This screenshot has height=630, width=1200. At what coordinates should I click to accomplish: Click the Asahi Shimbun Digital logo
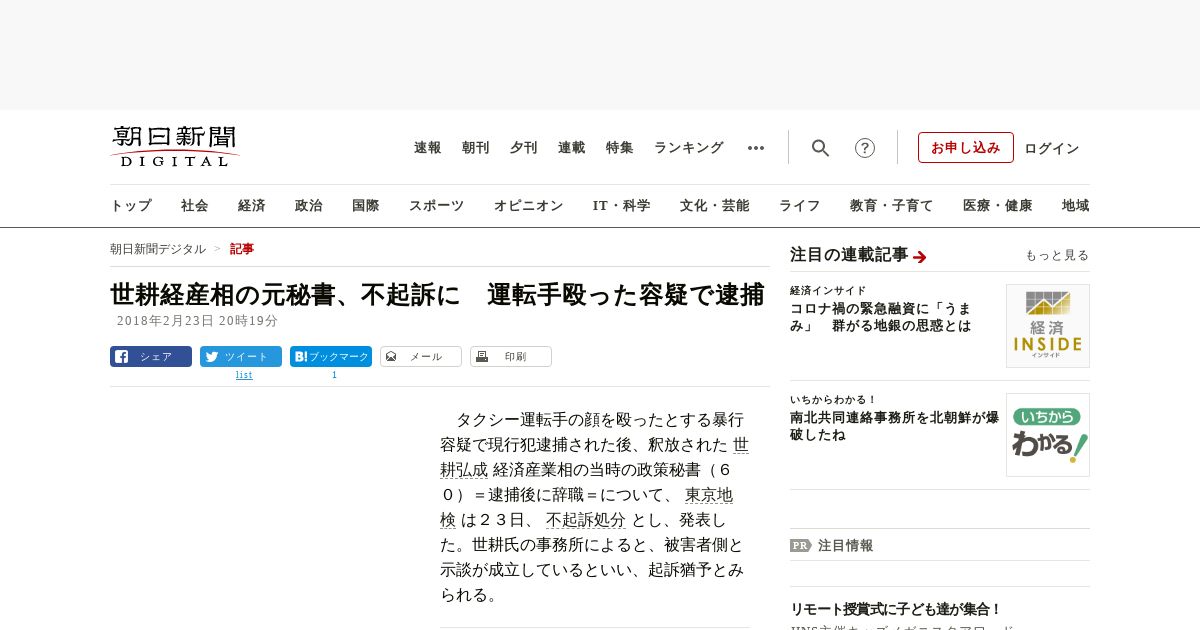175,147
